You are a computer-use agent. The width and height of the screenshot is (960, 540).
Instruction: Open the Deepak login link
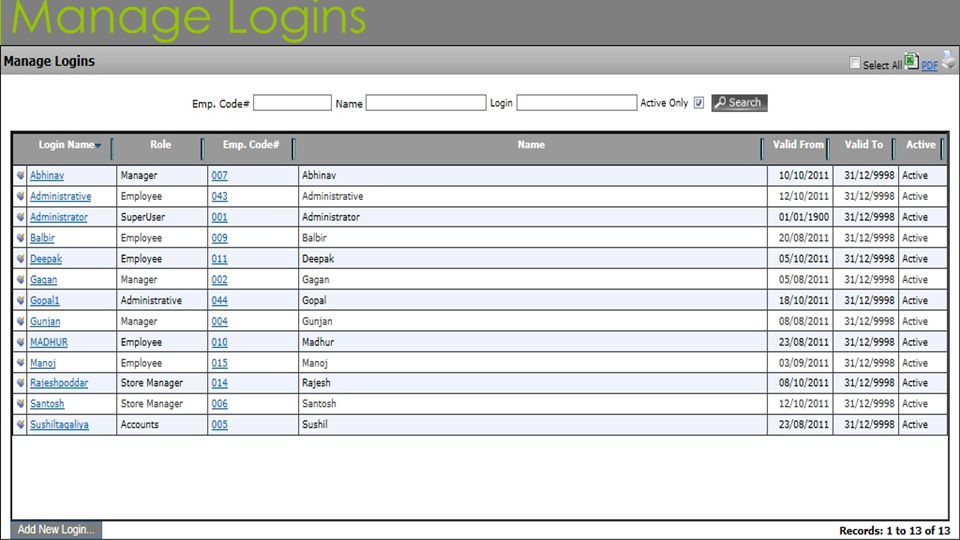pyautogui.click(x=46, y=259)
